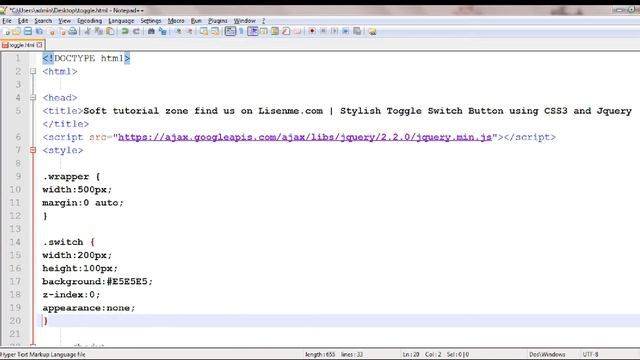The width and height of the screenshot is (640, 360).
Task: Click the "Dos\Windows" status bar entry
Action: [547, 355]
